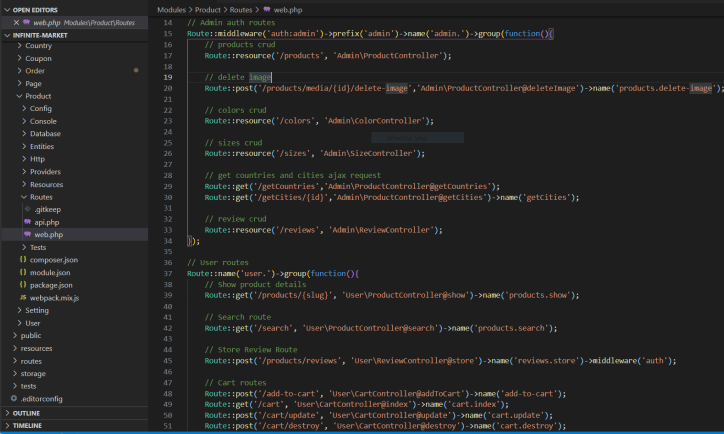Viewport: 724px width, 434px height.
Task: Click the modified dot indicator on Order folder
Action: point(136,71)
